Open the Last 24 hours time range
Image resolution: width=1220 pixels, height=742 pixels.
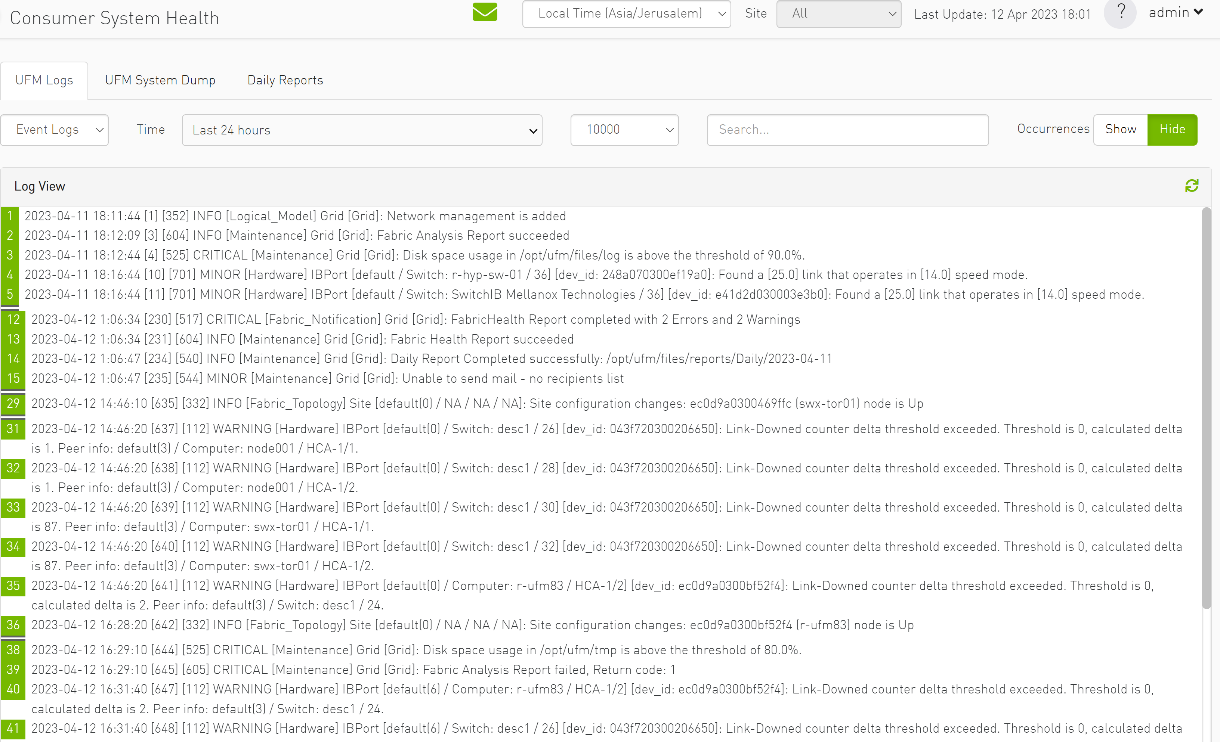coord(361,130)
